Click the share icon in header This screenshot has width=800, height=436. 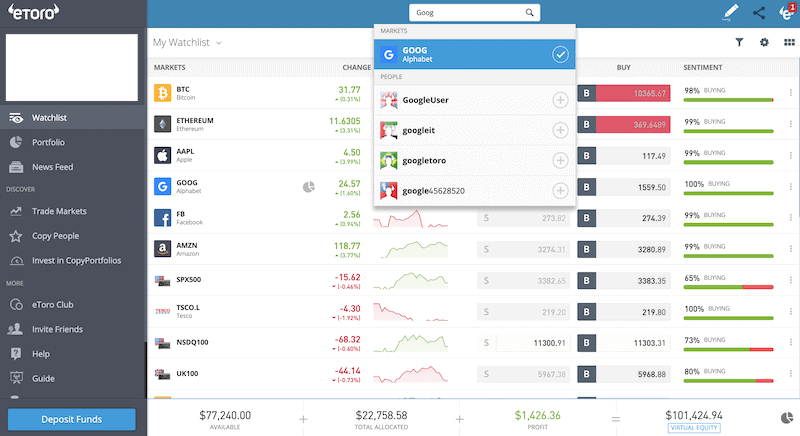[x=759, y=13]
